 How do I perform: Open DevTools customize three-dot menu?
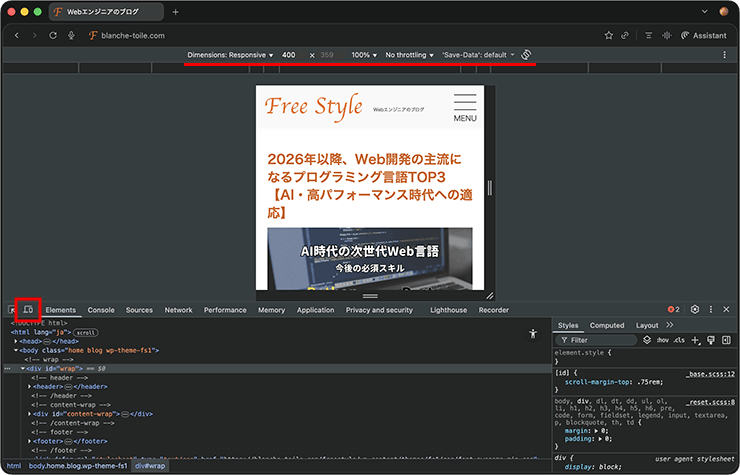click(711, 309)
